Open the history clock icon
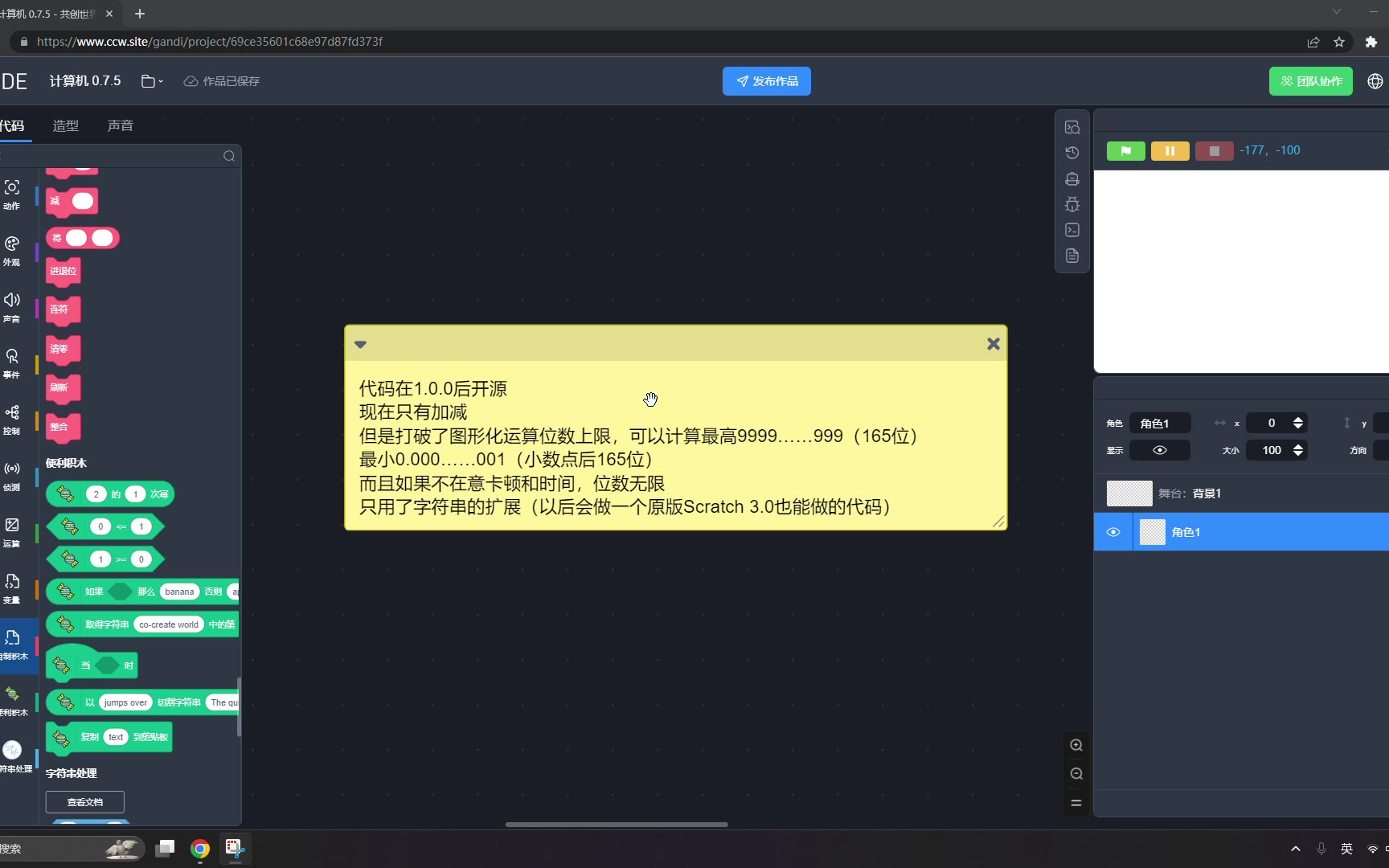Viewport: 1389px width, 868px height. click(1072, 153)
